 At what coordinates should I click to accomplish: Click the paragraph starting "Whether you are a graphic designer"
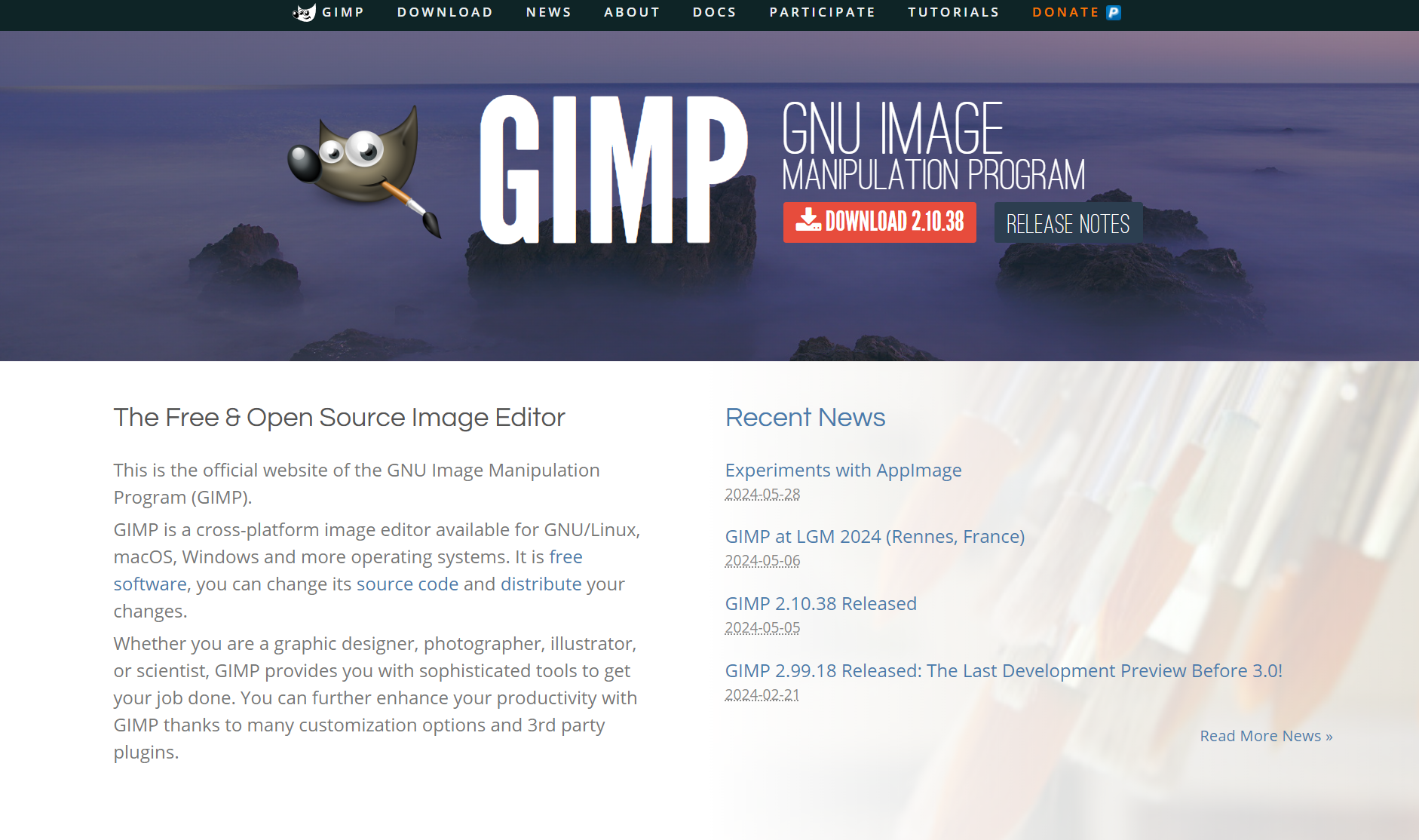[375, 697]
